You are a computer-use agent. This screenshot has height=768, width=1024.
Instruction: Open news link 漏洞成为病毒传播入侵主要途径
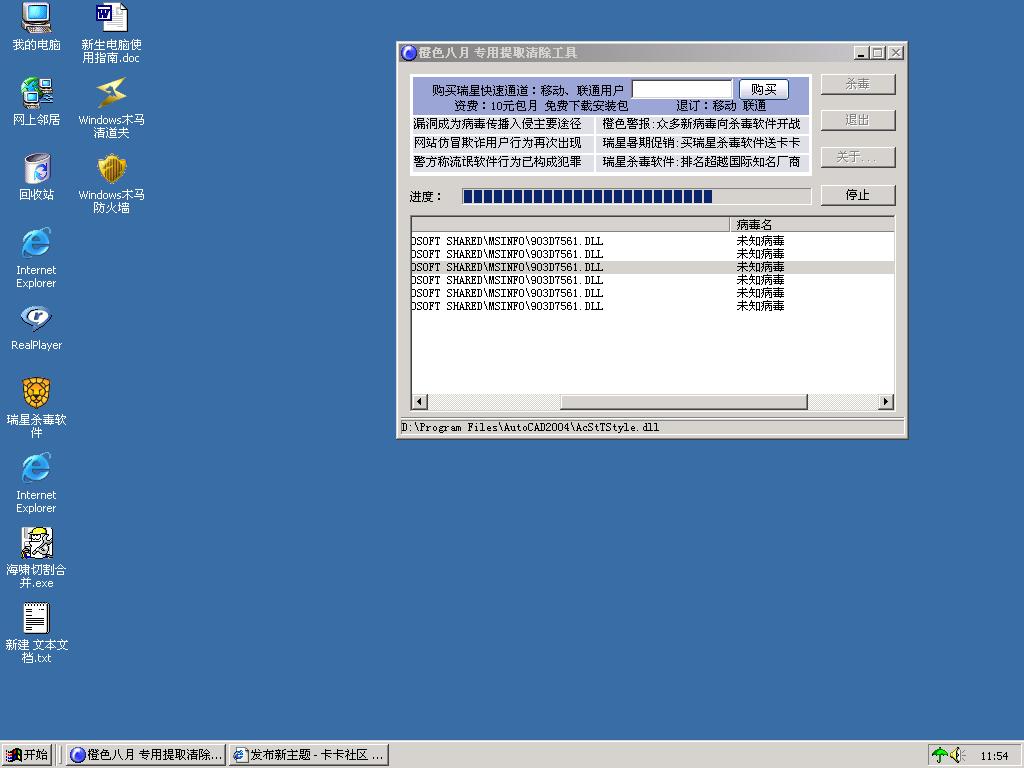point(497,124)
